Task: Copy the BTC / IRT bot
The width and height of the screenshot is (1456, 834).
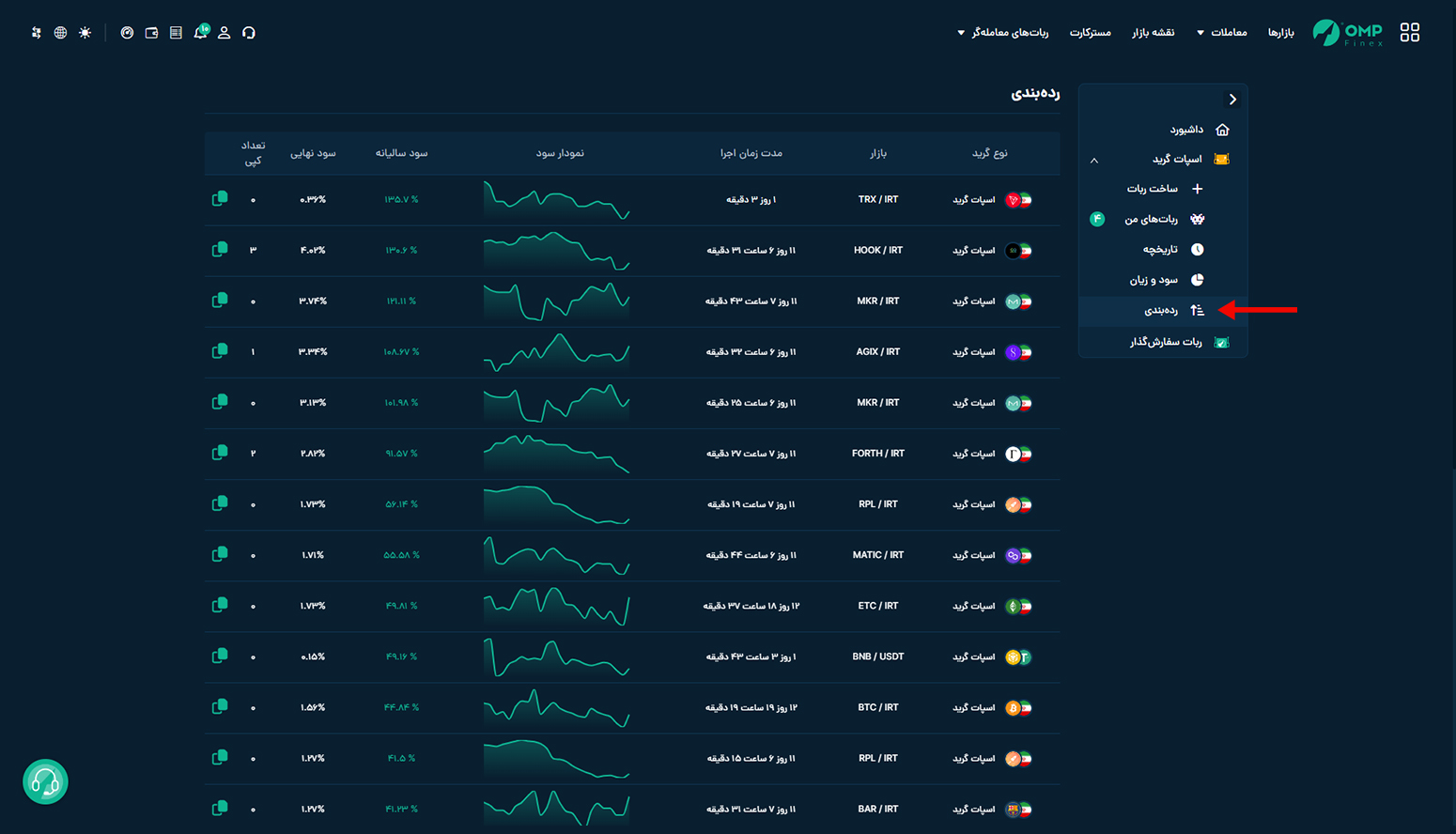Action: click(220, 706)
